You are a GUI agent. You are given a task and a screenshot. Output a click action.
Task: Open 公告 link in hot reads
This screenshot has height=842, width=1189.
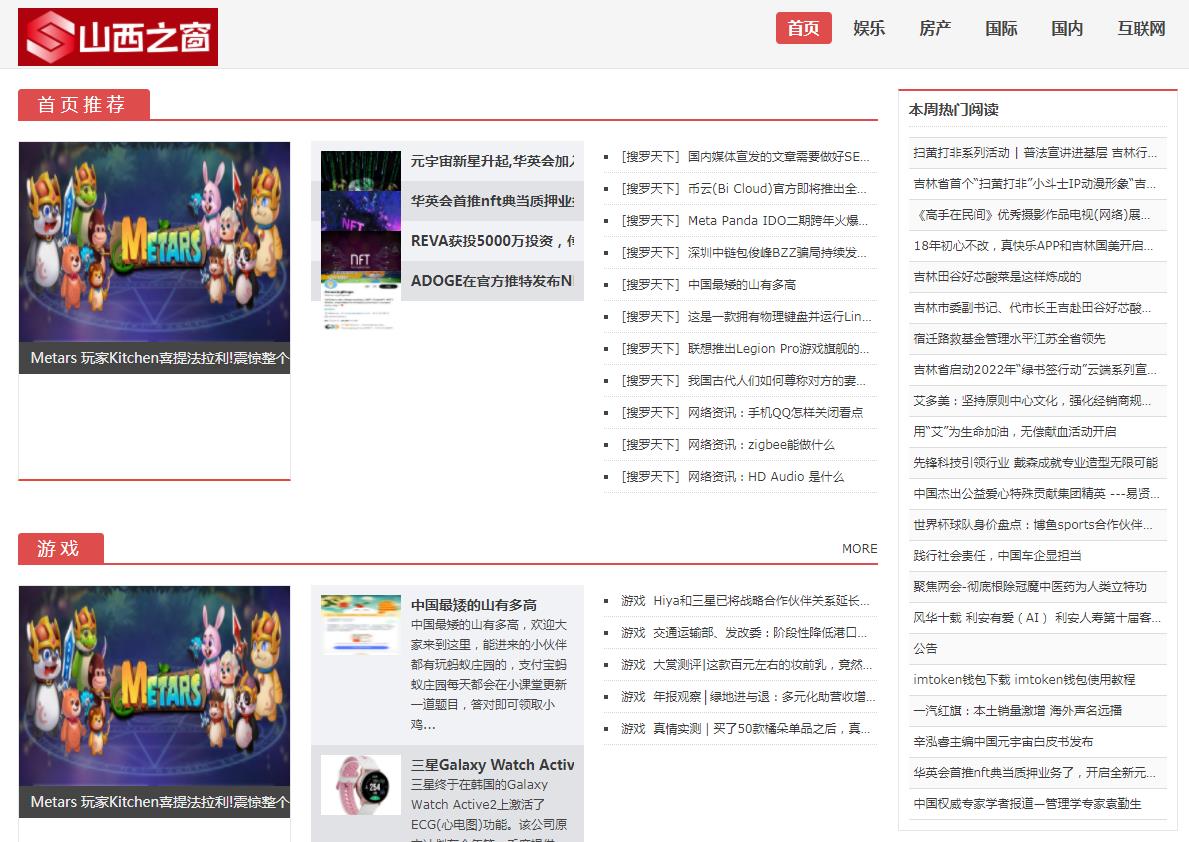pos(925,649)
